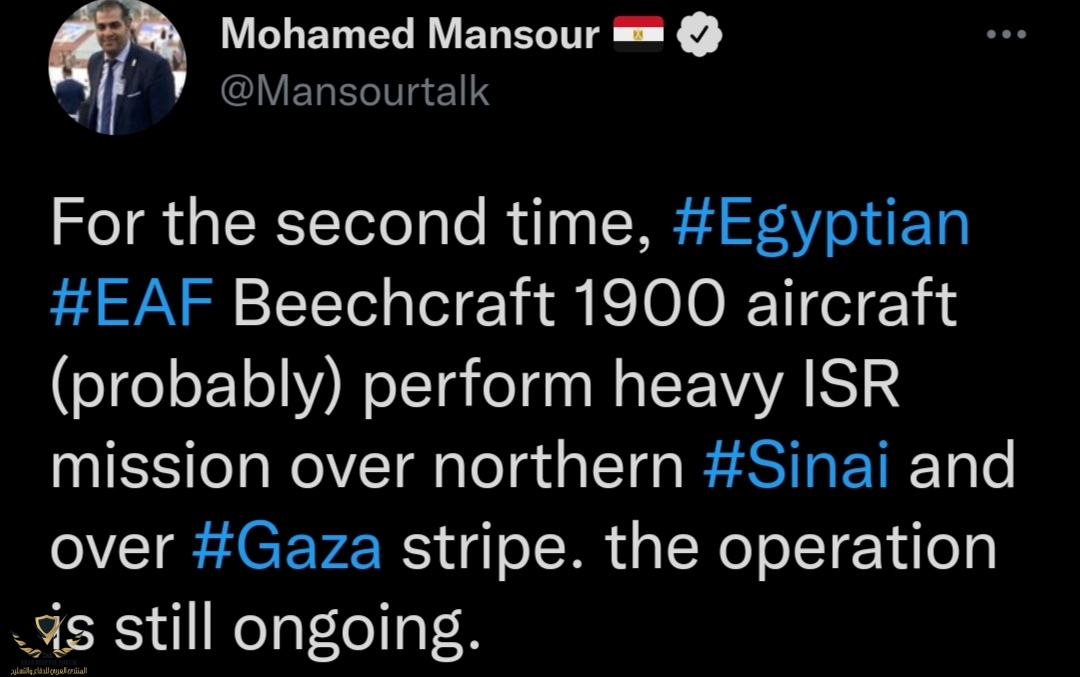
Task: Open the Mohamed Mansour display name
Action: click(410, 33)
